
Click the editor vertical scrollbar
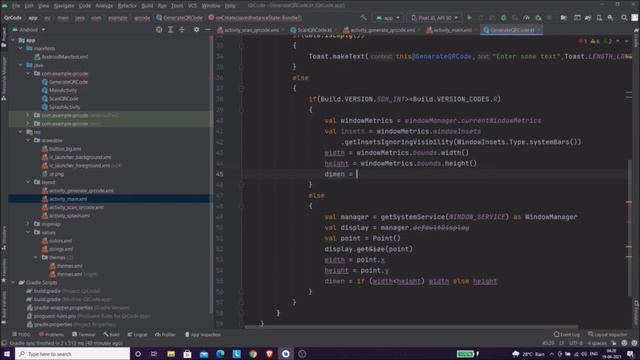pos(630,227)
